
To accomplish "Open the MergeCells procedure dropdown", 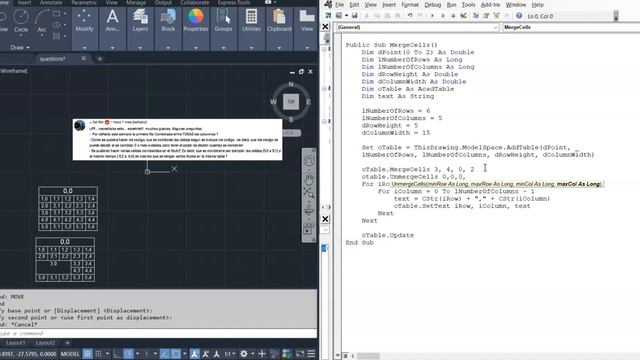I will click(x=571, y=27).
